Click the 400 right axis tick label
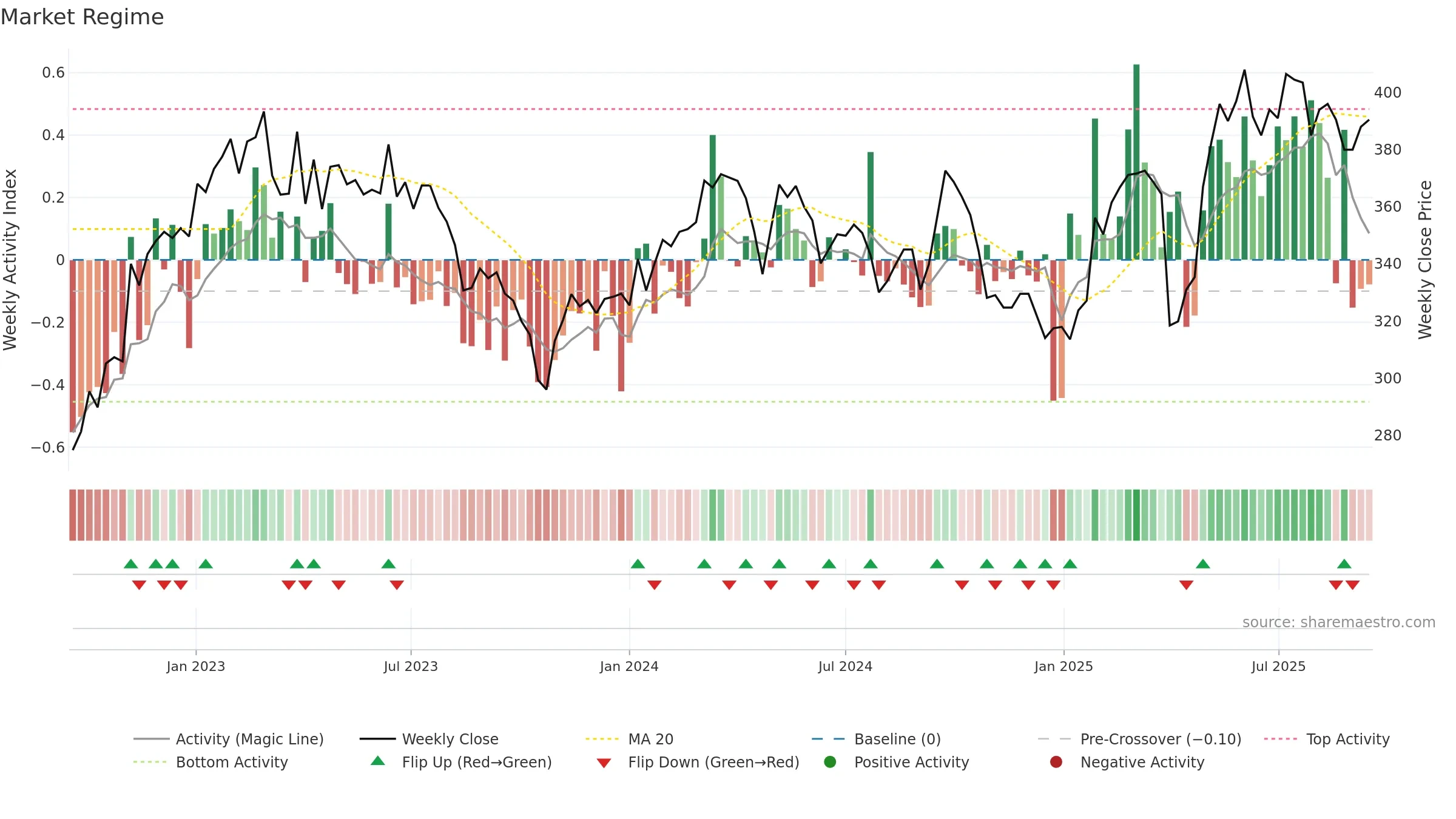This screenshot has width=1456, height=819. [1387, 93]
